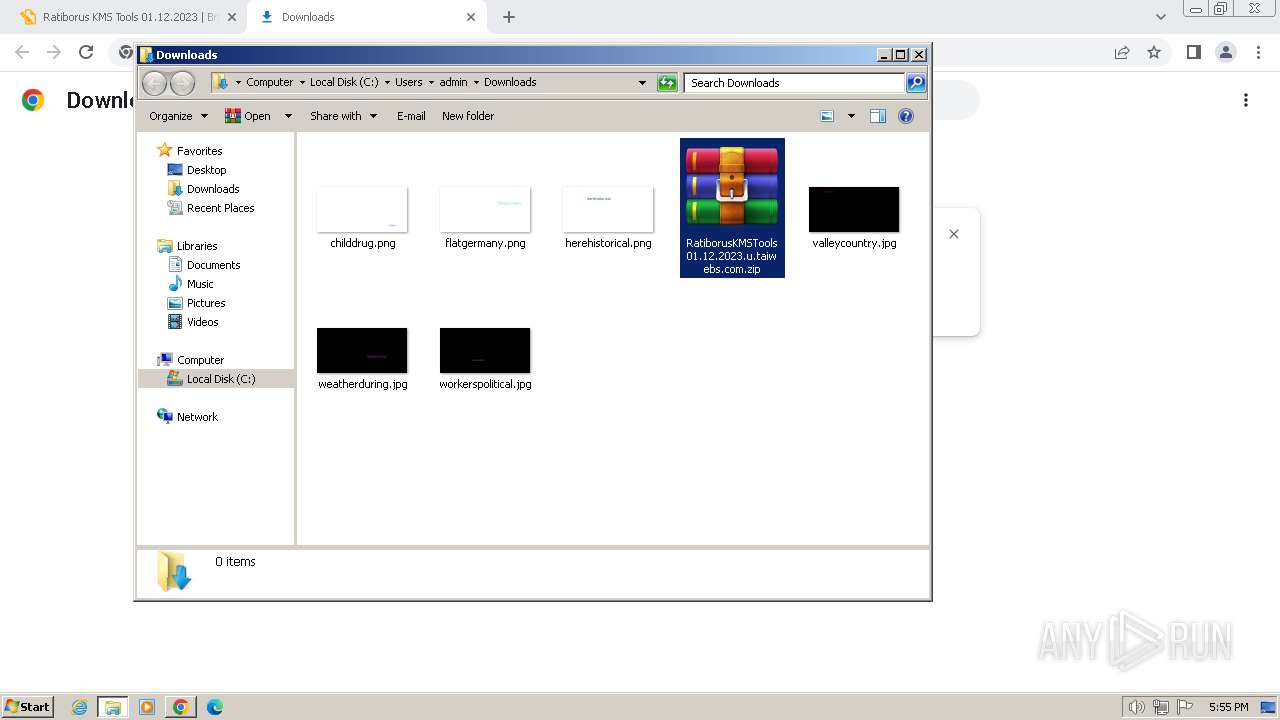The height and width of the screenshot is (720, 1280).
Task: Open the Videos library
Action: pyautogui.click(x=202, y=322)
